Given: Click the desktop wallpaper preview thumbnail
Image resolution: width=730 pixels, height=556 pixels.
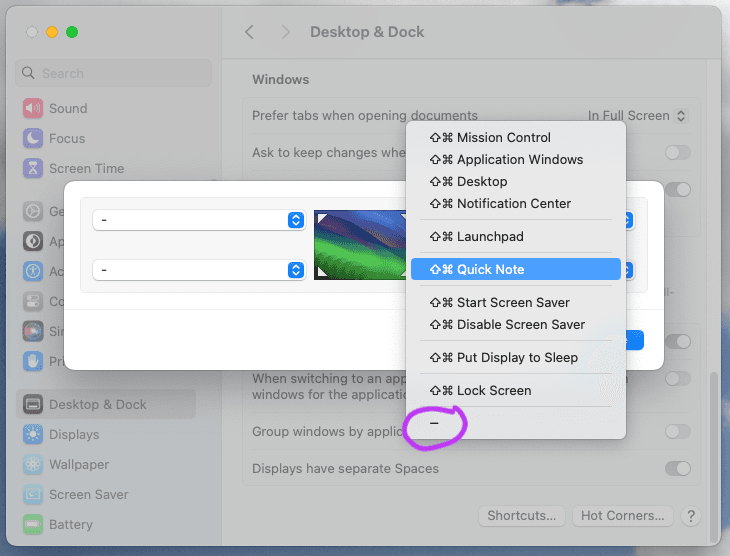Looking at the screenshot, I should [360, 245].
